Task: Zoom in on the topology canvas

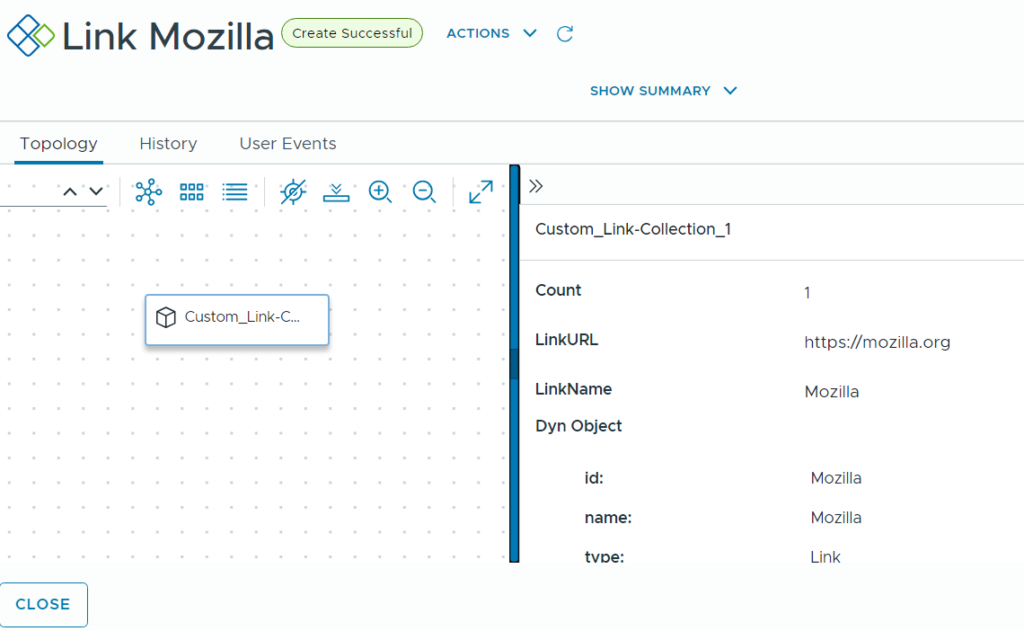Action: click(x=380, y=192)
